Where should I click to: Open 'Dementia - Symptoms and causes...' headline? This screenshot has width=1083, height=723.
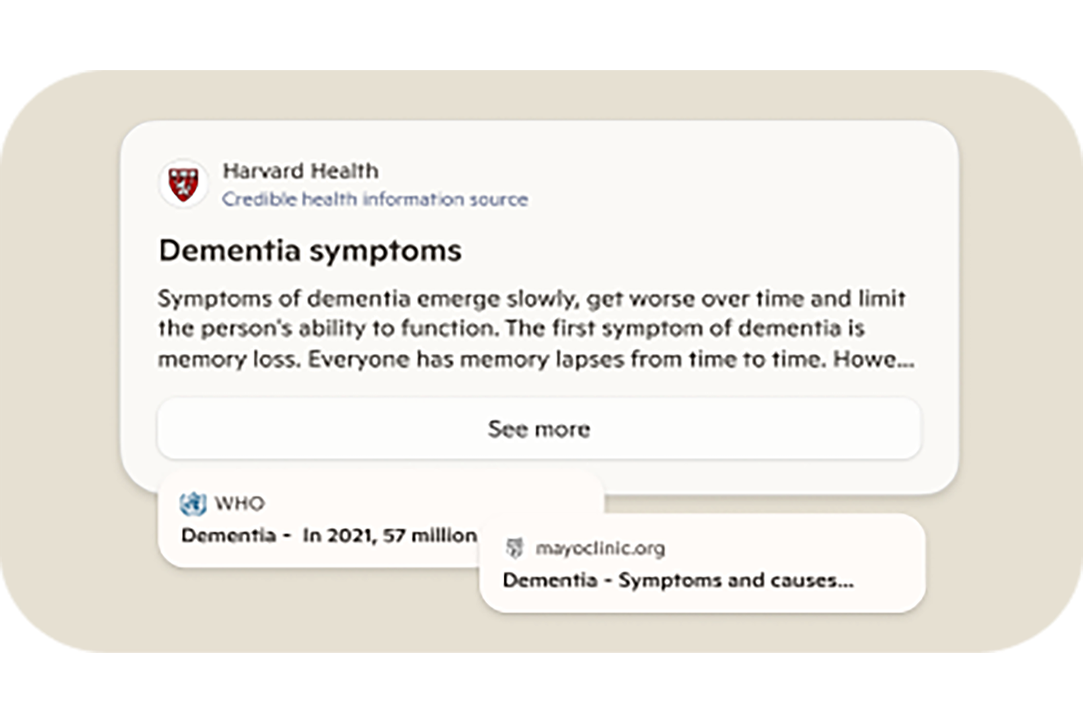tap(678, 580)
